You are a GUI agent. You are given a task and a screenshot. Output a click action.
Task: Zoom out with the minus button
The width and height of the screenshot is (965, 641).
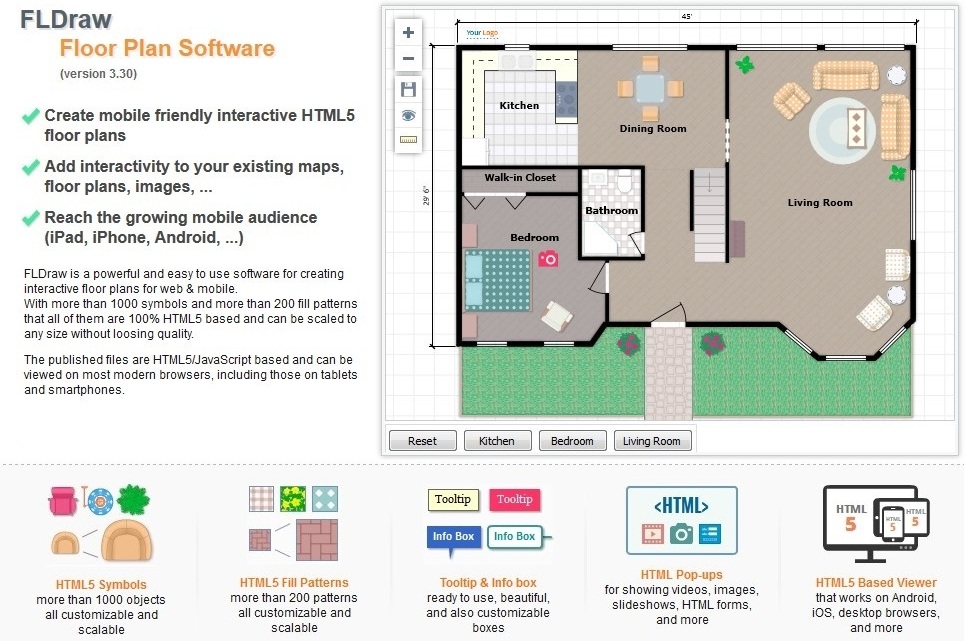[x=408, y=59]
